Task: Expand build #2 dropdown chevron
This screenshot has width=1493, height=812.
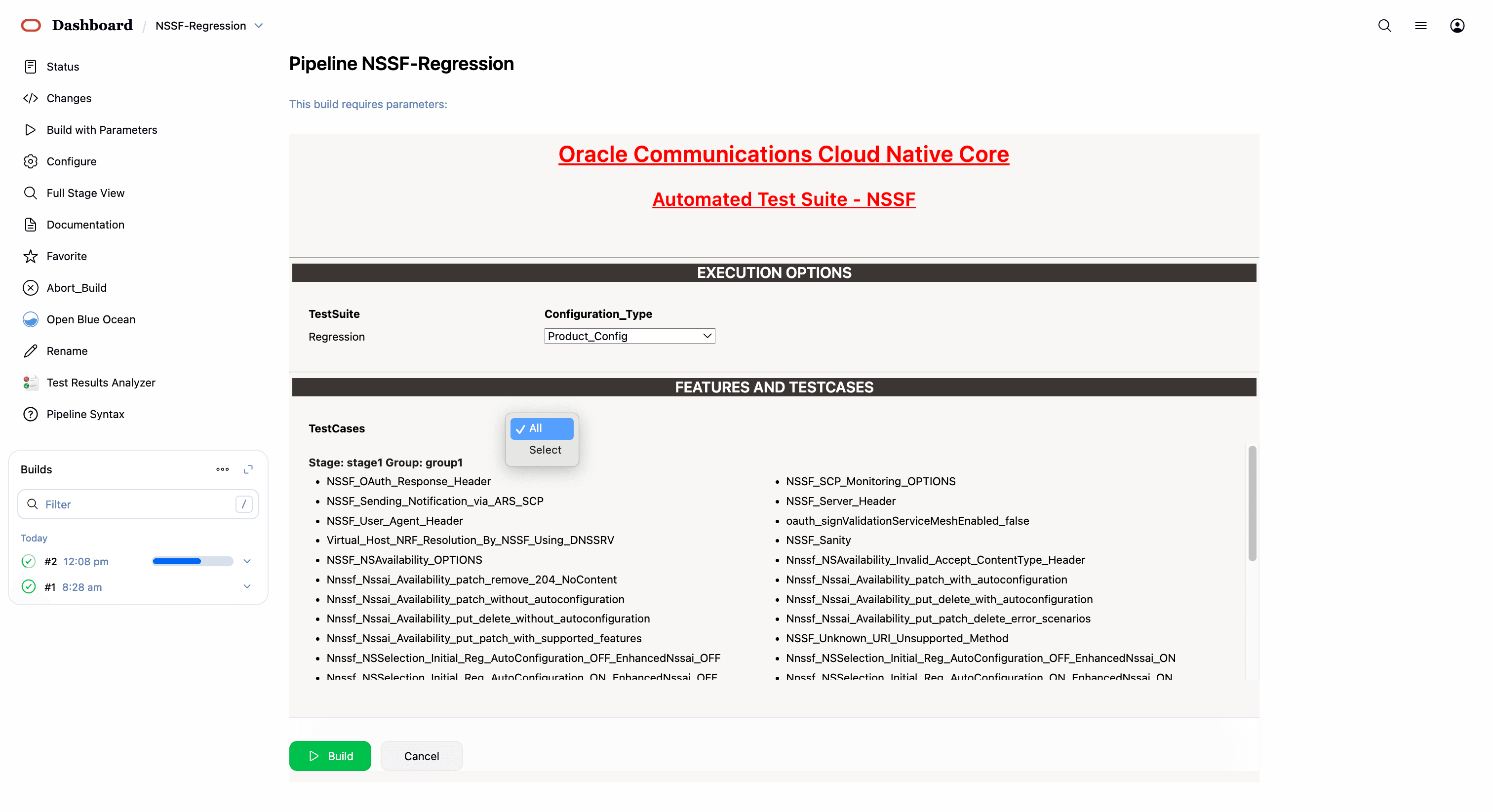Action: (x=247, y=561)
